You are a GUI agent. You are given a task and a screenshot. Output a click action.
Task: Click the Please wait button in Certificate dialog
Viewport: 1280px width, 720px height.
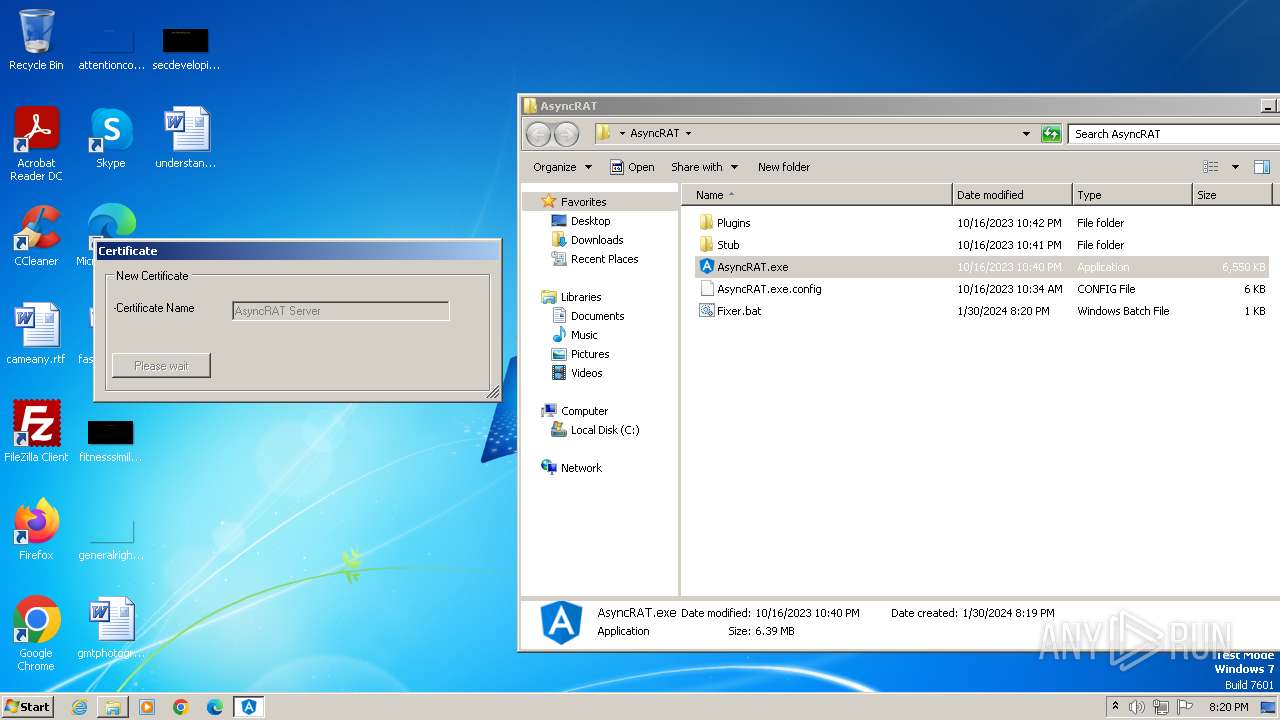click(x=161, y=366)
